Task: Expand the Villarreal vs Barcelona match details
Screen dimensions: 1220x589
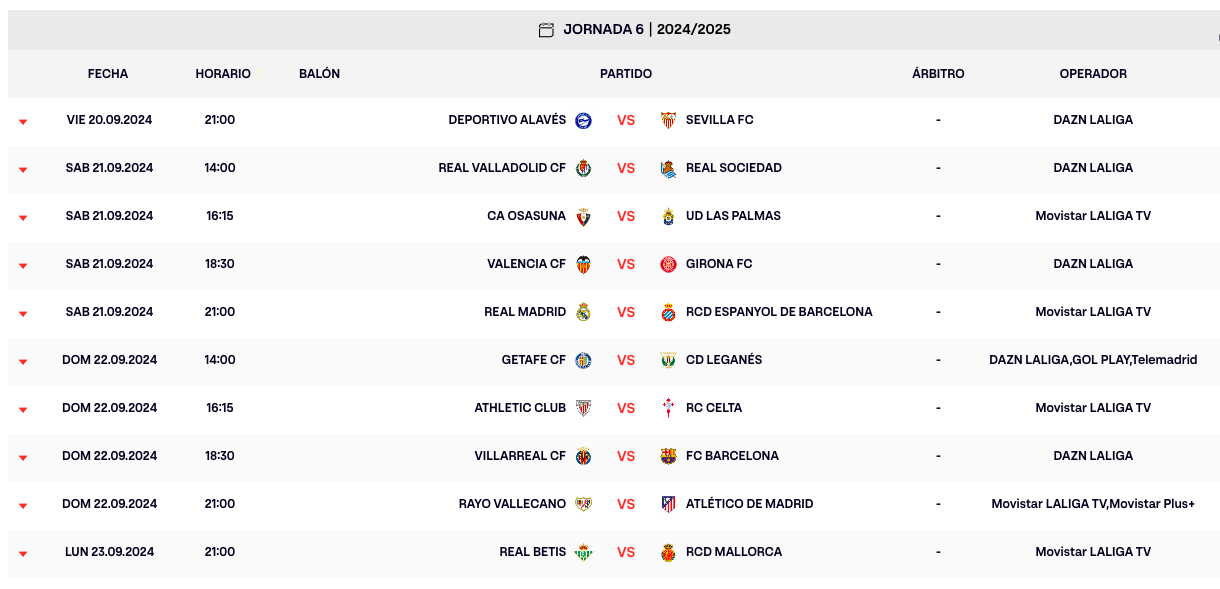Action: 22,455
